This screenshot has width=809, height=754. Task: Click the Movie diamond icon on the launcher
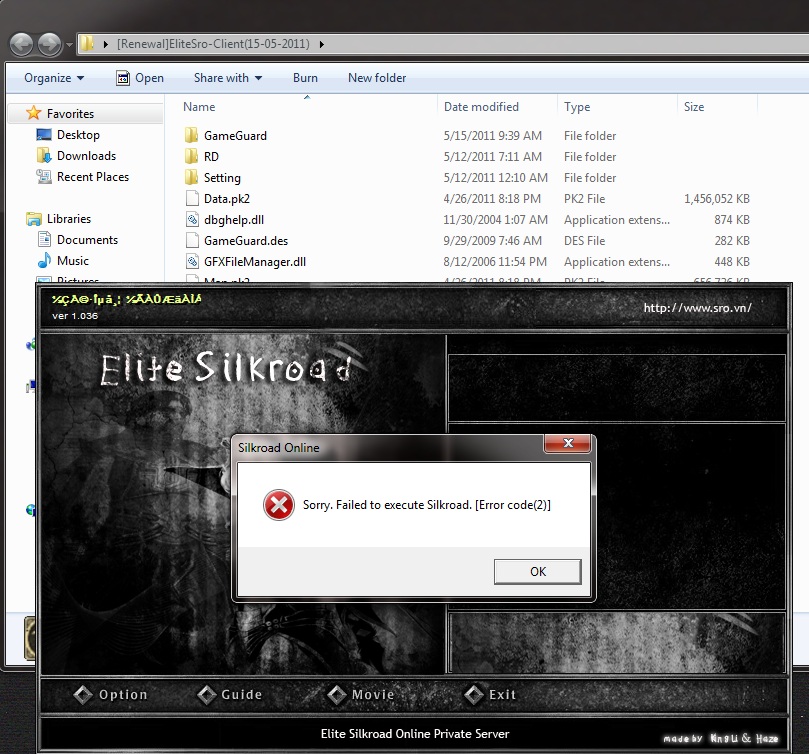coord(335,694)
